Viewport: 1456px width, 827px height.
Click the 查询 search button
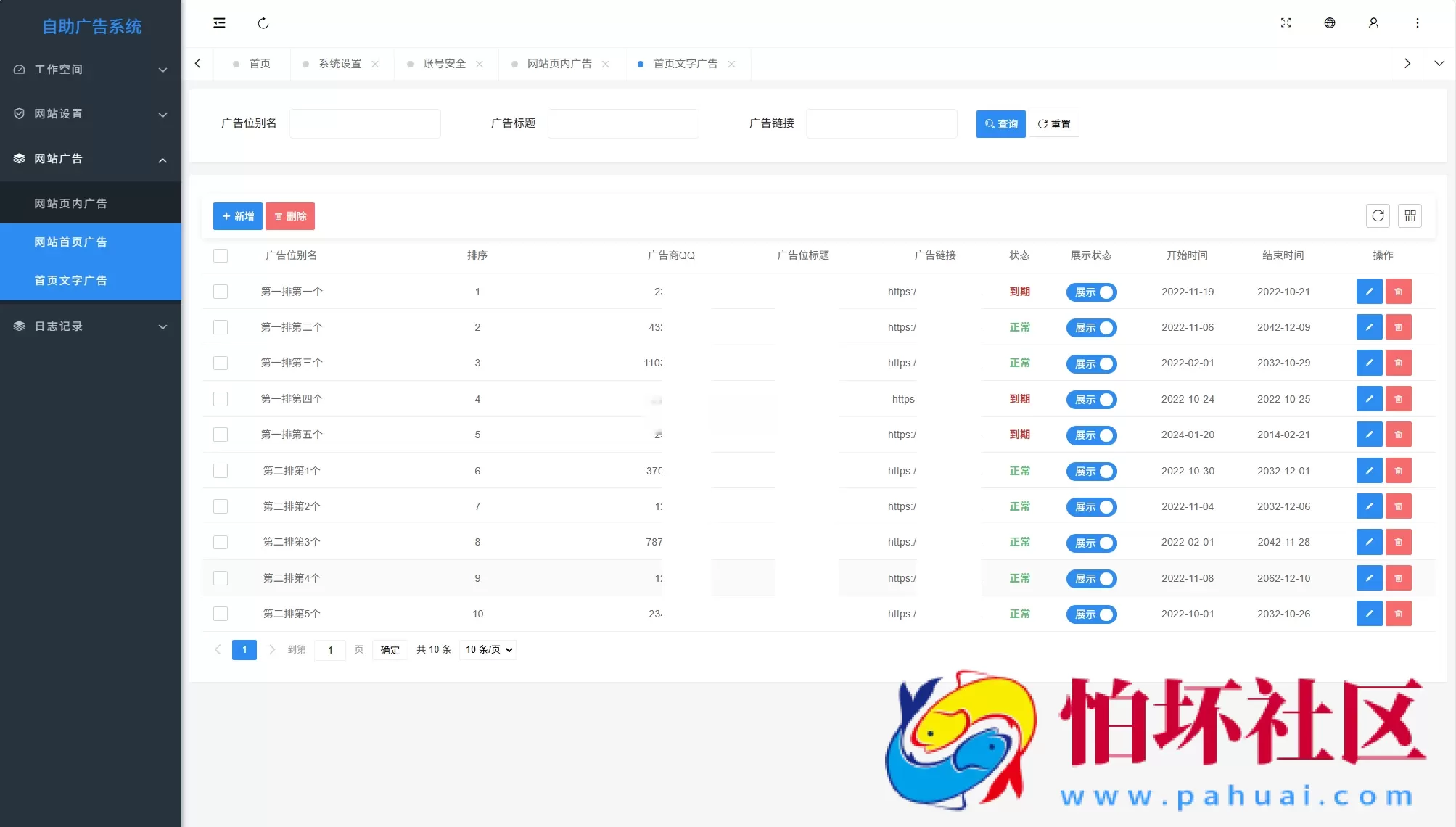(1000, 123)
